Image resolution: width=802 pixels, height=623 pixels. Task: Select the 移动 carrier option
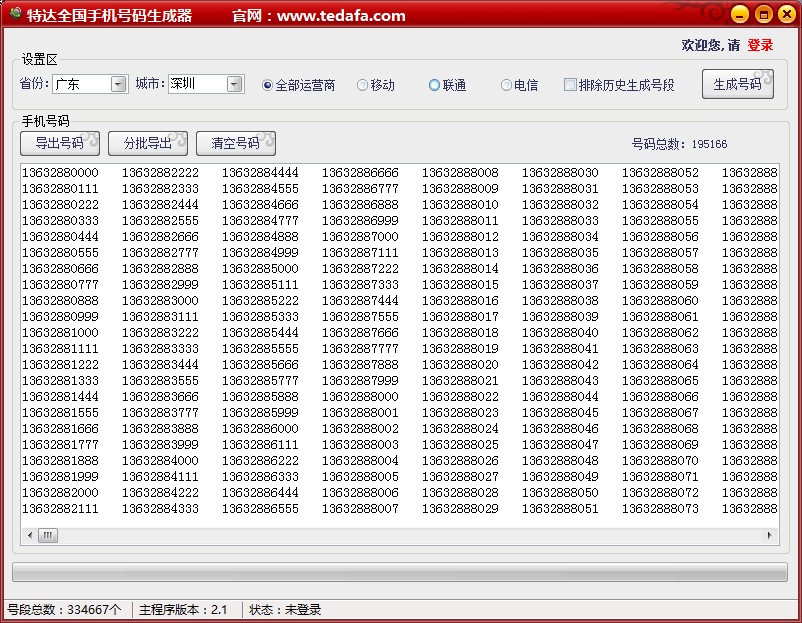[x=362, y=85]
